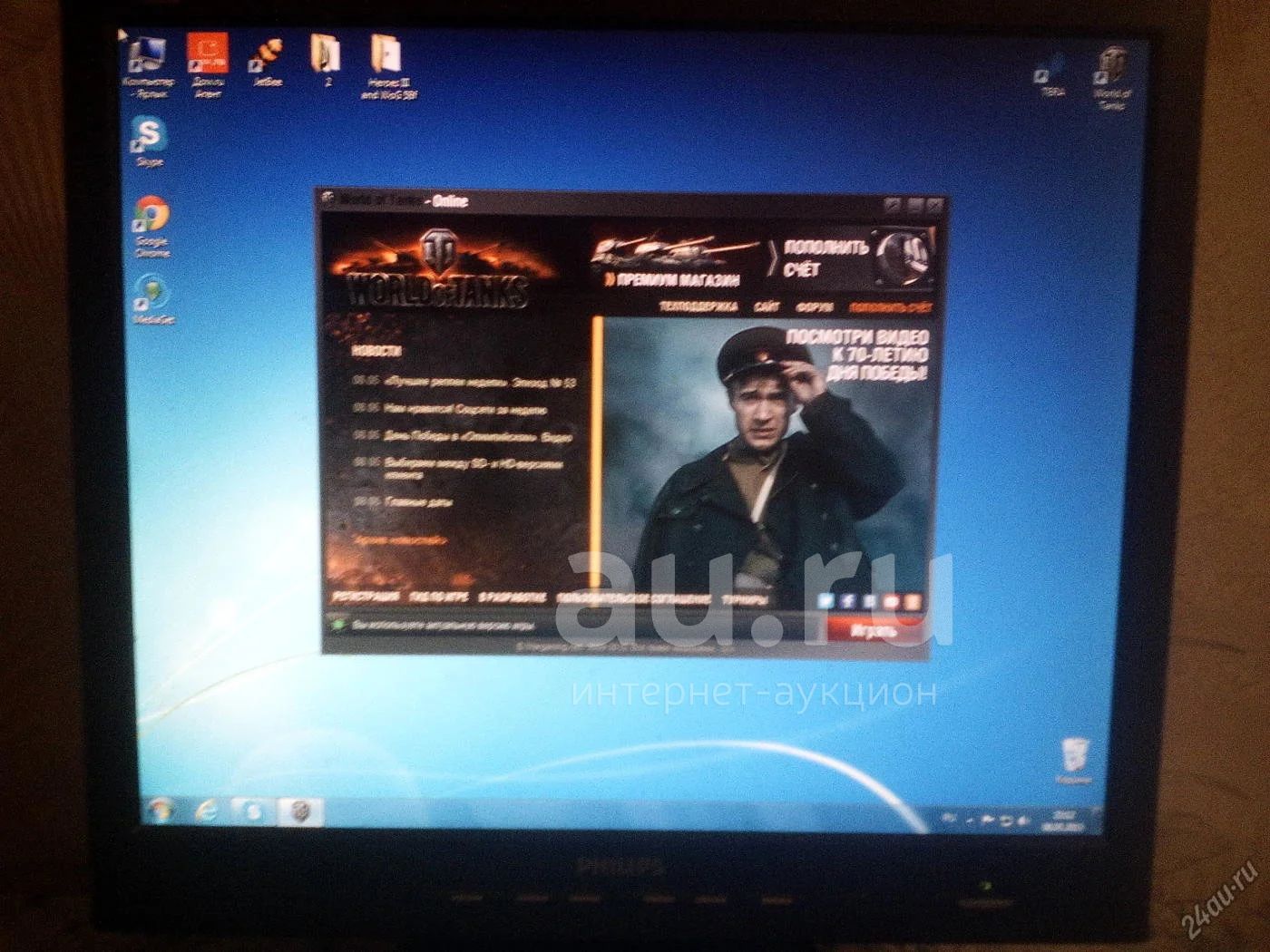The width and height of the screenshot is (1270, 952).
Task: Open launcher settings in the title bar
Action: pyautogui.click(x=893, y=205)
